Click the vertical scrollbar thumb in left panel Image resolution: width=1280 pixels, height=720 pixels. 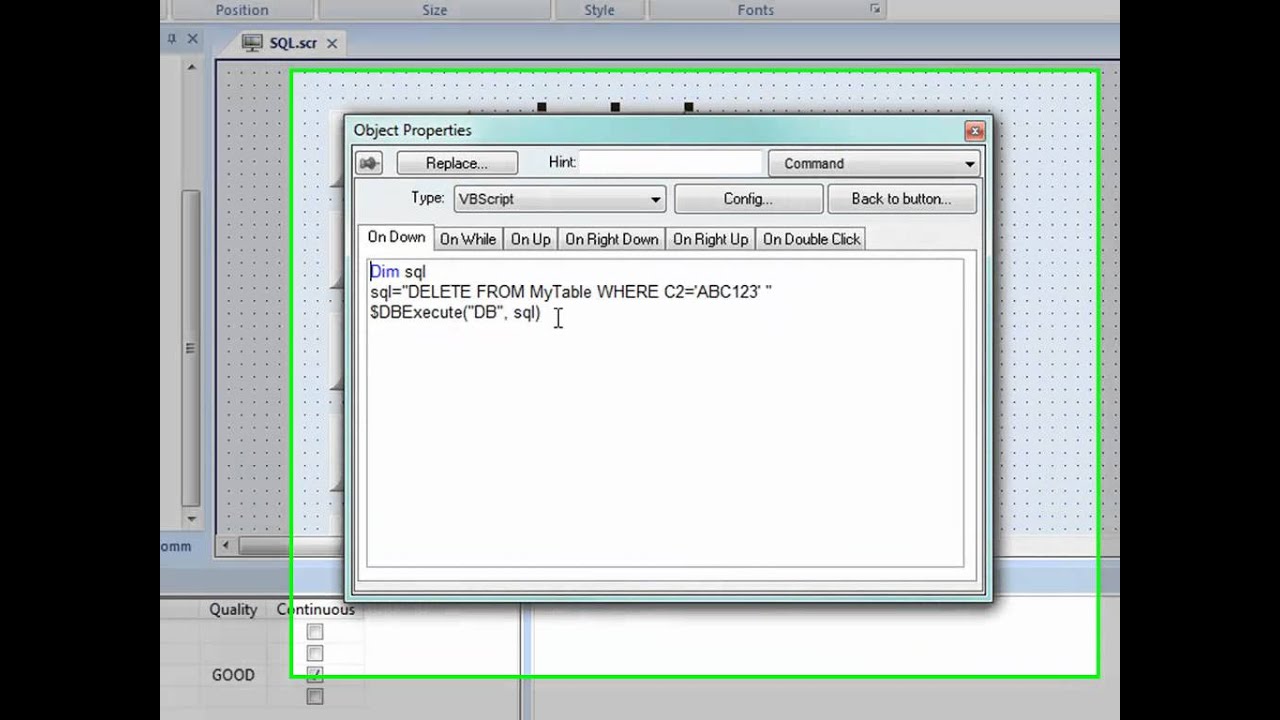[191, 347]
